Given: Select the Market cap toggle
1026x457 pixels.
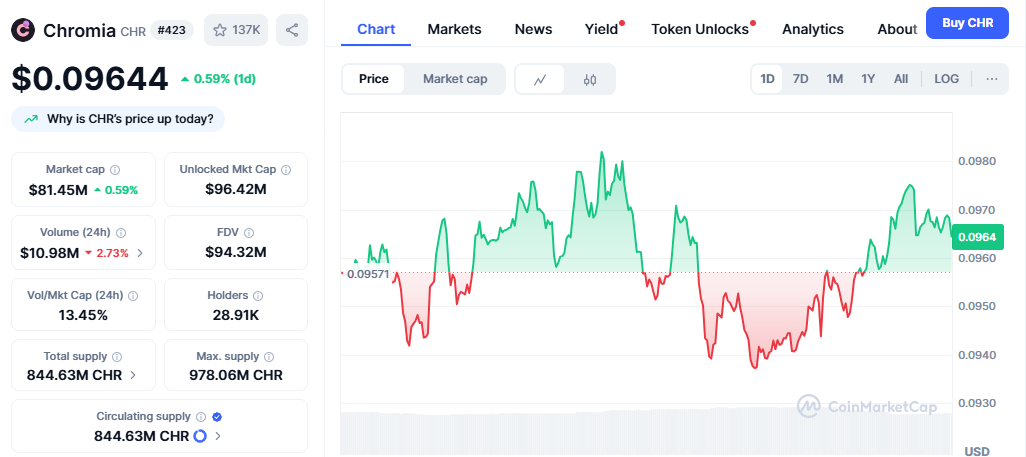Looking at the screenshot, I should point(455,79).
